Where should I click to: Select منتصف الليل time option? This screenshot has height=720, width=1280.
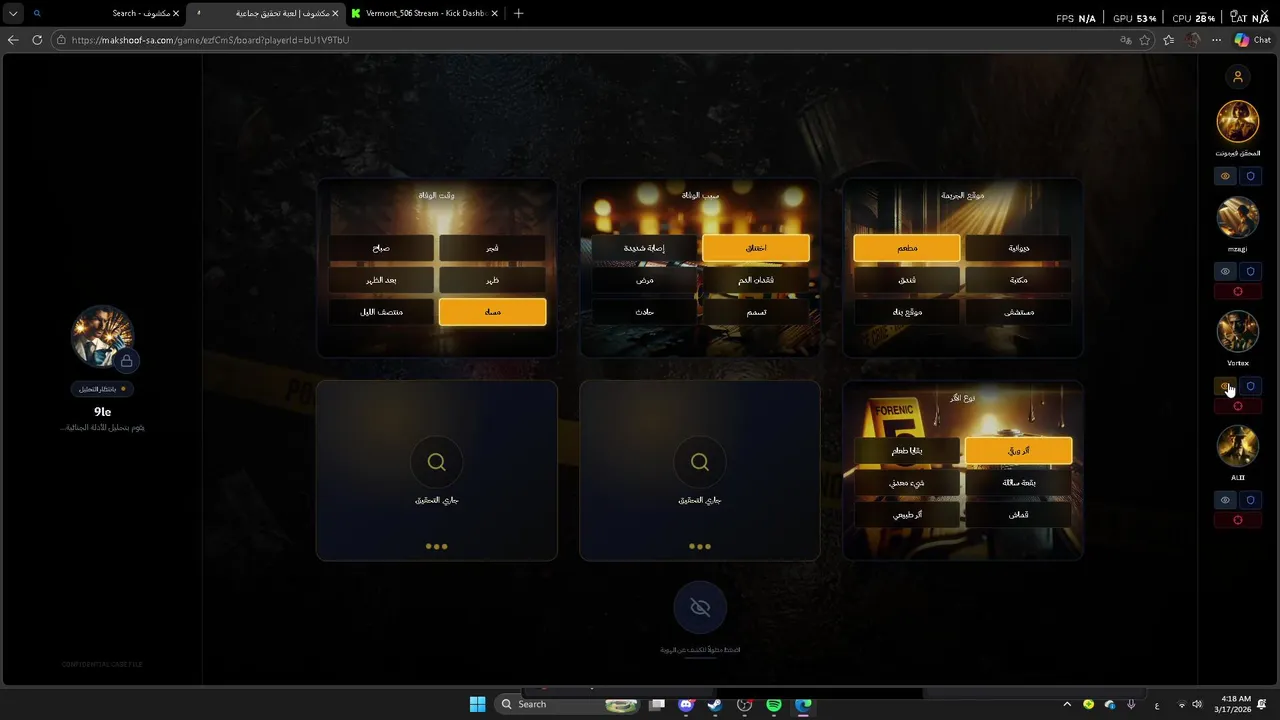tap(381, 312)
